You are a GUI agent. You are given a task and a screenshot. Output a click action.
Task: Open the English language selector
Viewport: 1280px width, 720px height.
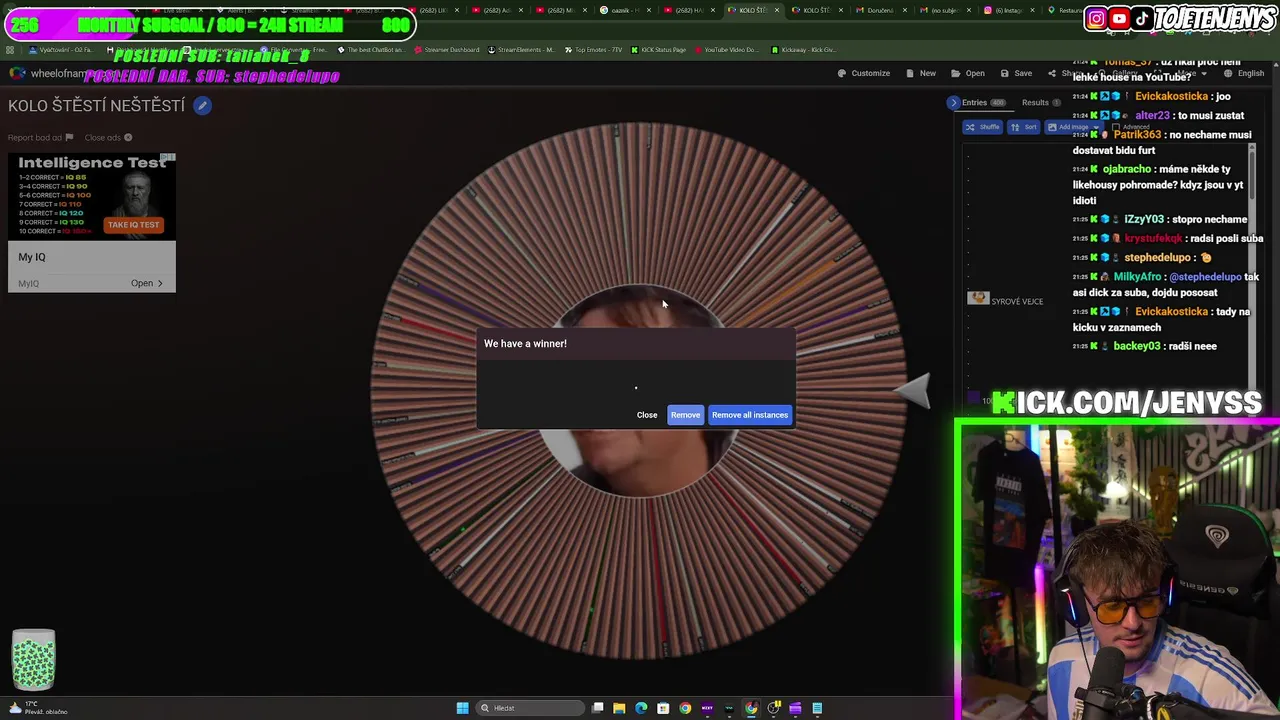coord(1245,73)
